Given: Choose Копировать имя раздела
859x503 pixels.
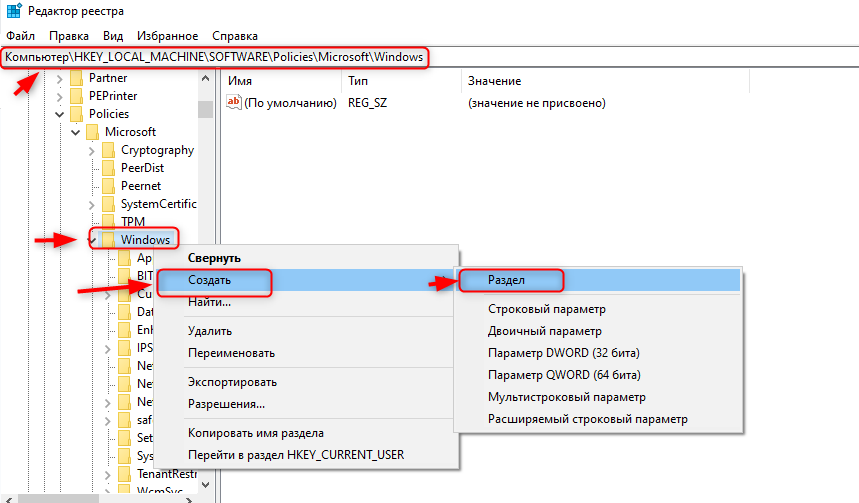Looking at the screenshot, I should 306,433.
